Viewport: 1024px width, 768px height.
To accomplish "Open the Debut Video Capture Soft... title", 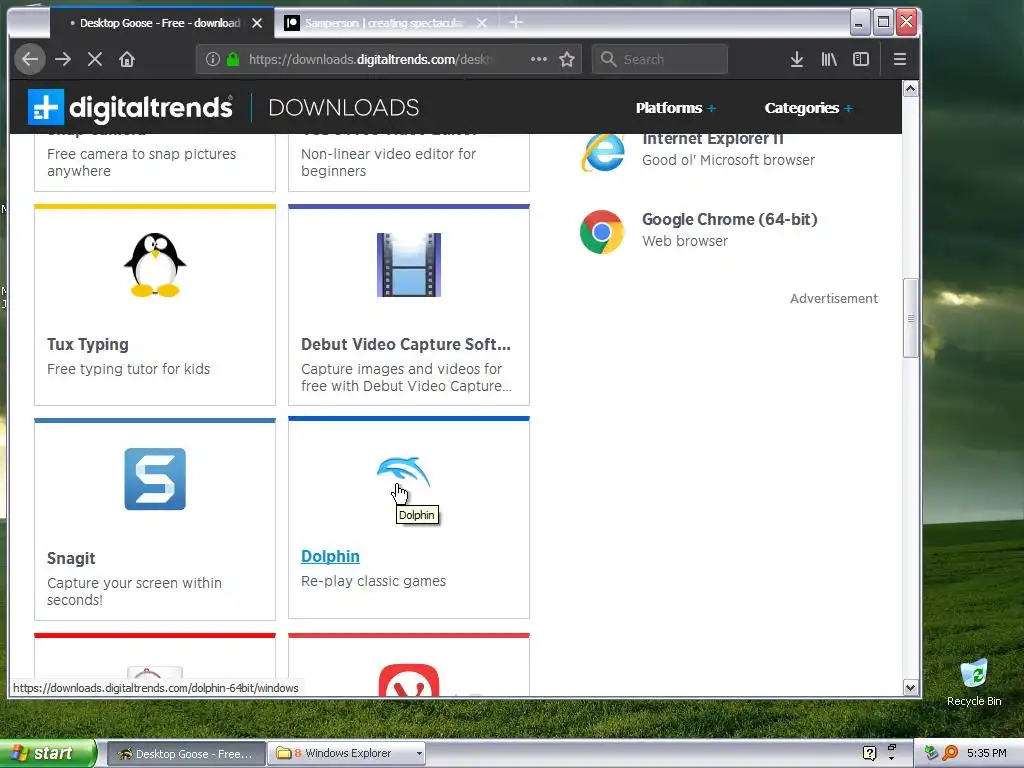I will click(406, 344).
